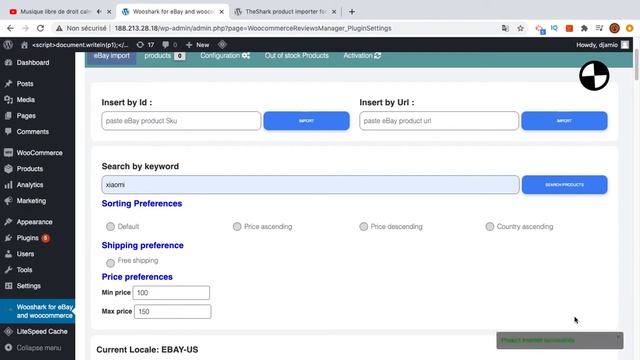Click the black and white round floating icon
This screenshot has height=360, width=640.
594,76
